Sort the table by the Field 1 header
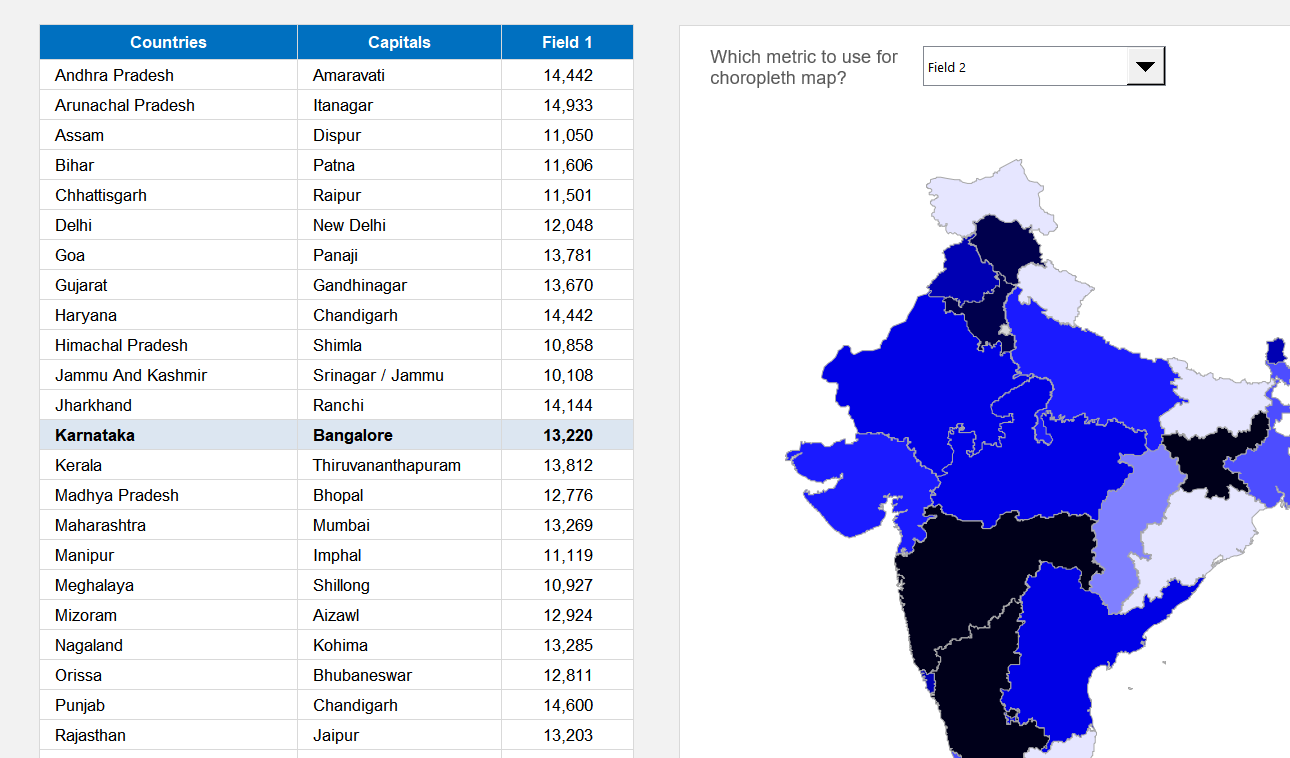 566,42
